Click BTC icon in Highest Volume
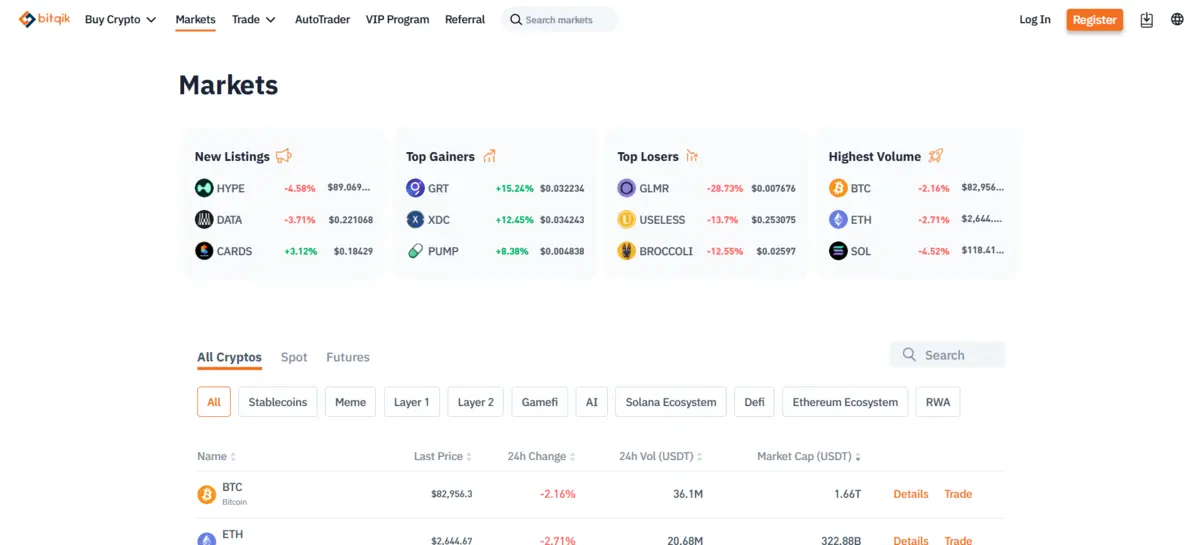 click(x=838, y=188)
